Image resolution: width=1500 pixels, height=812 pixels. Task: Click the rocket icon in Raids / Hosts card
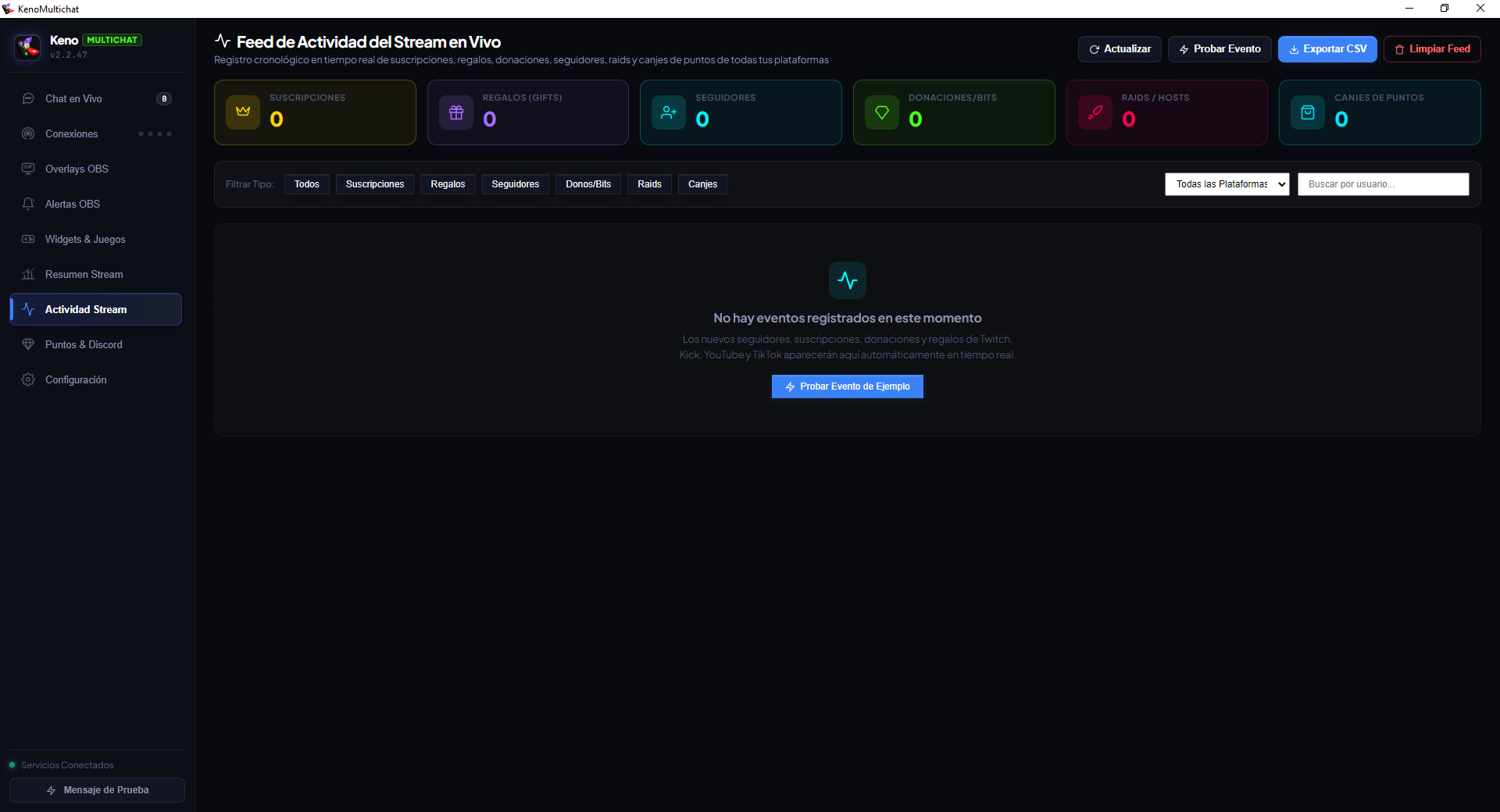pyautogui.click(x=1095, y=112)
